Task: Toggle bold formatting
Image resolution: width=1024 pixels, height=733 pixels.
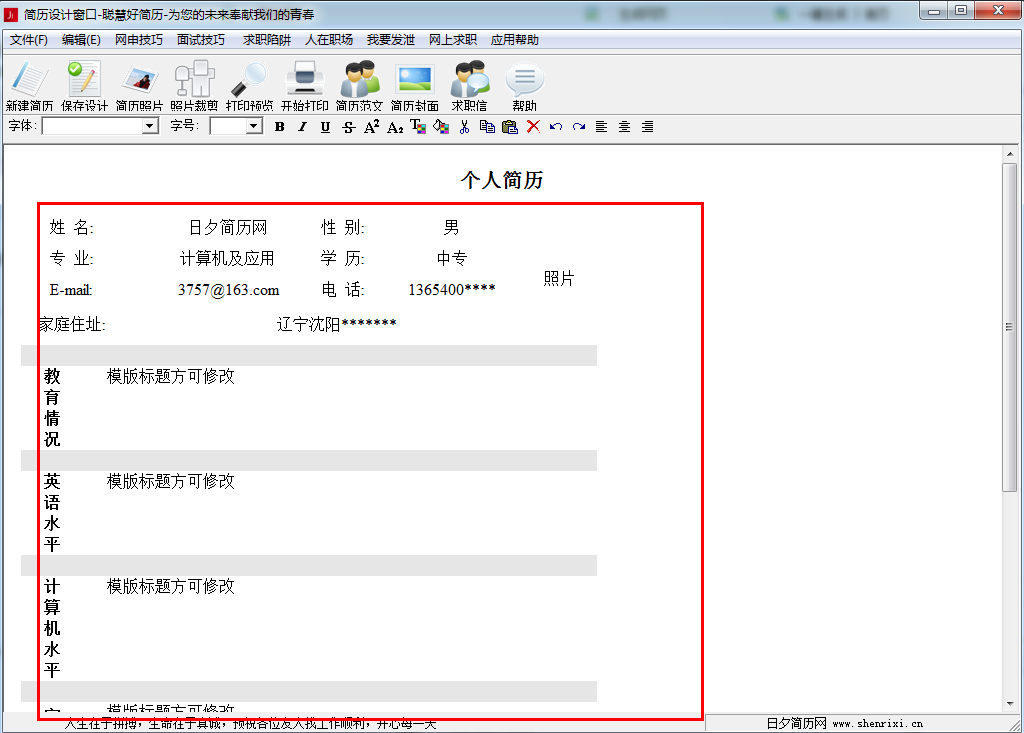Action: click(280, 127)
